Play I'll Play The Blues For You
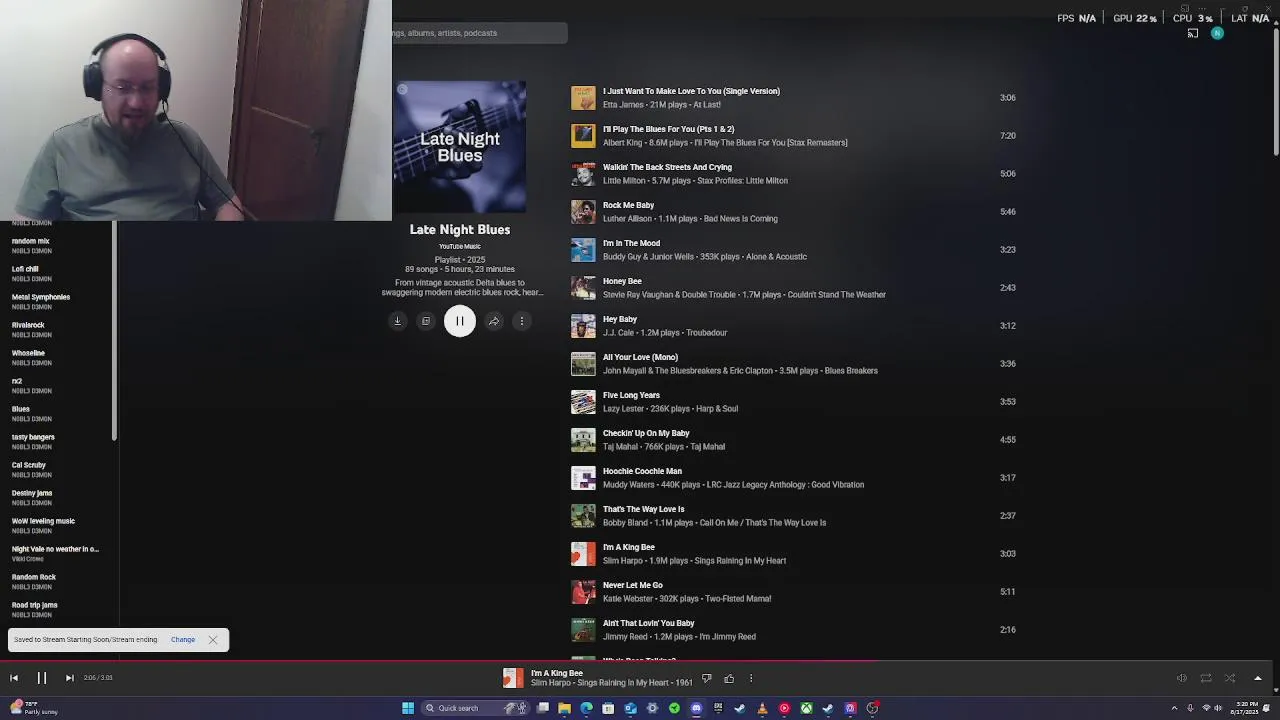 [x=668, y=129]
